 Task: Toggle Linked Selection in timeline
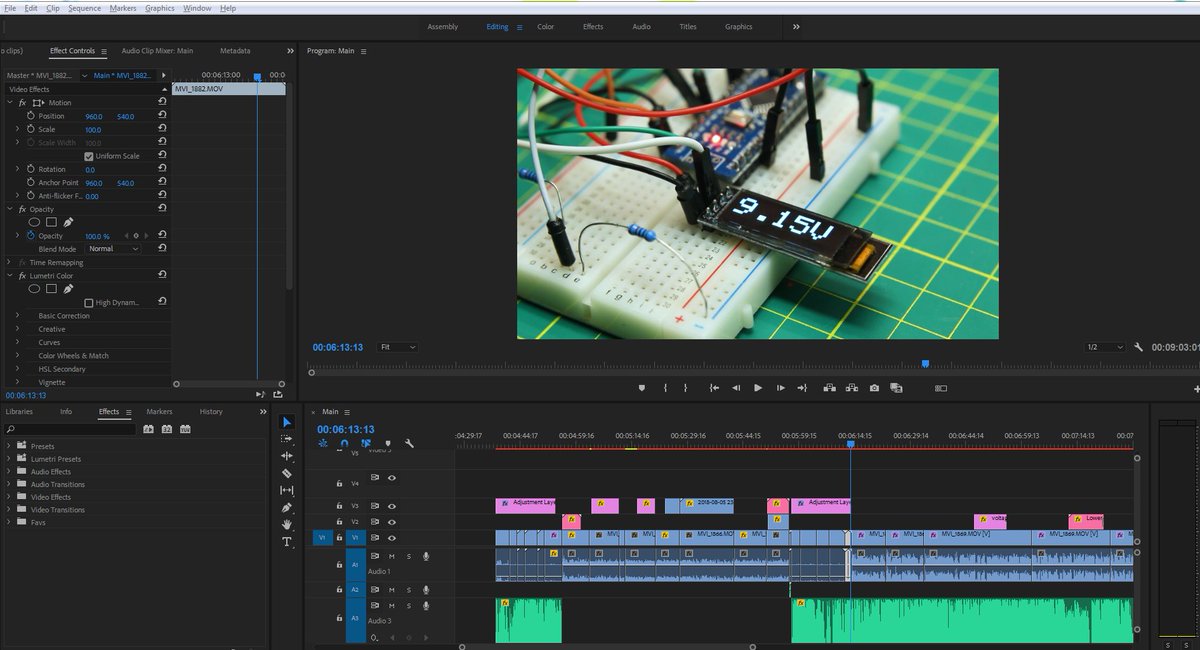[x=366, y=443]
